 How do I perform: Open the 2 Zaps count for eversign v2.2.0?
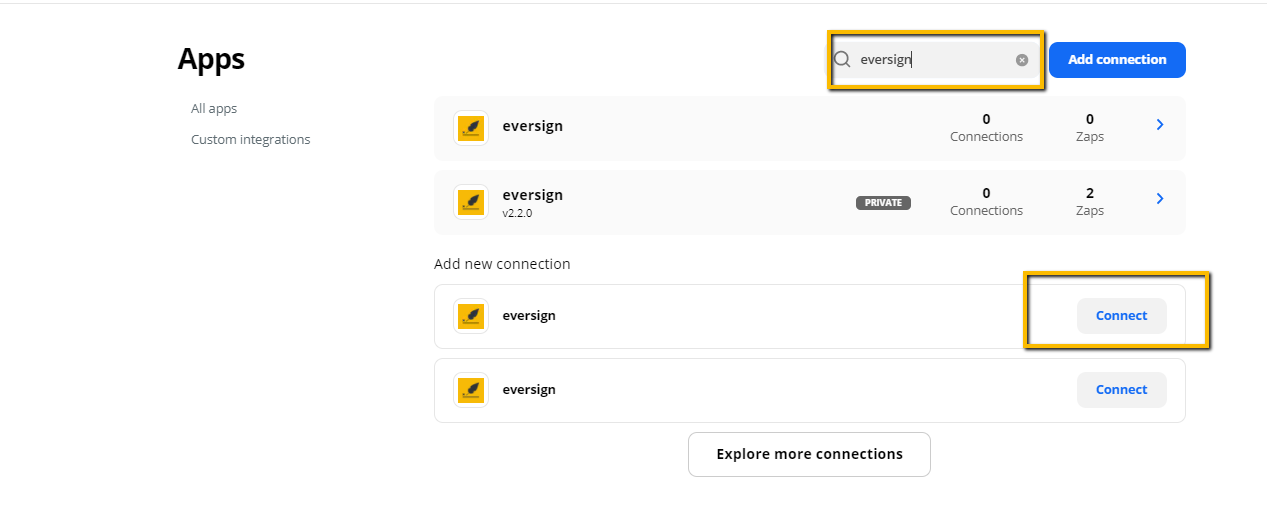(1090, 201)
